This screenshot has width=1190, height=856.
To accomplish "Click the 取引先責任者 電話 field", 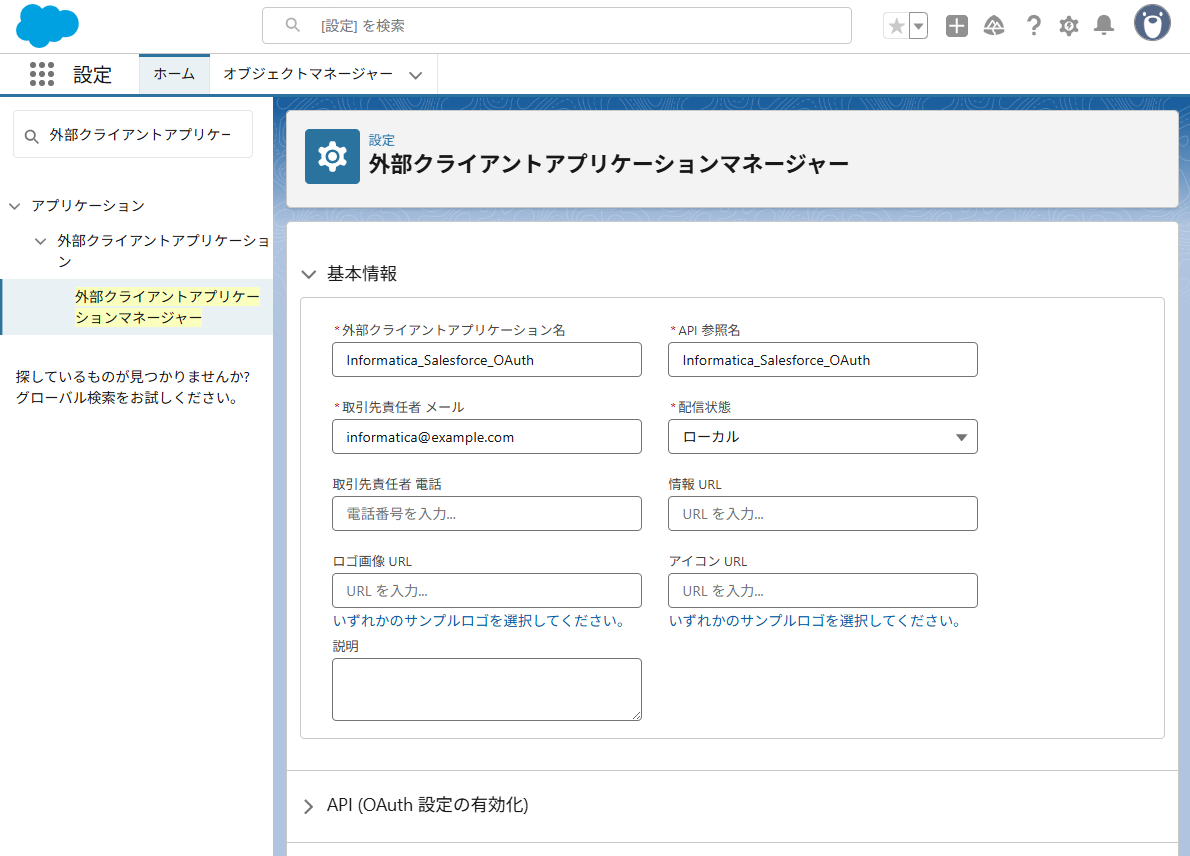I will (x=486, y=514).
